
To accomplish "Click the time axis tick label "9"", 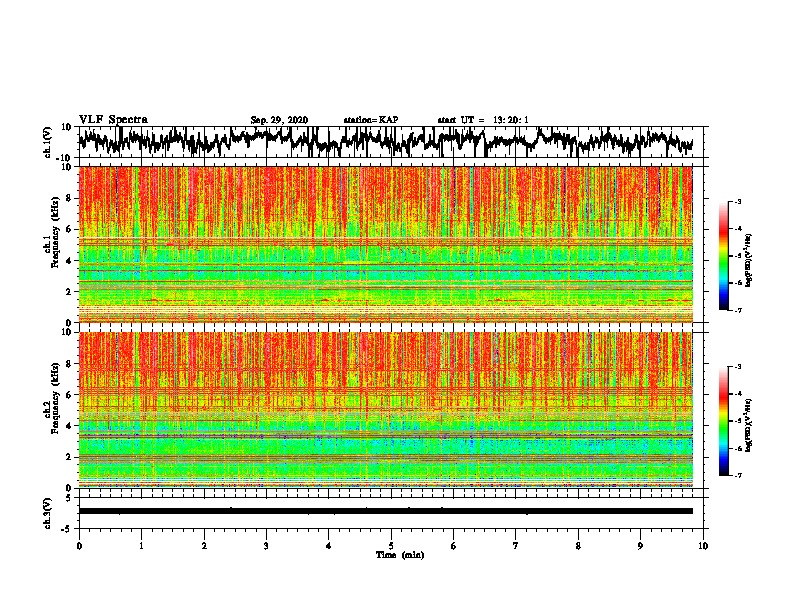I will [x=640, y=546].
